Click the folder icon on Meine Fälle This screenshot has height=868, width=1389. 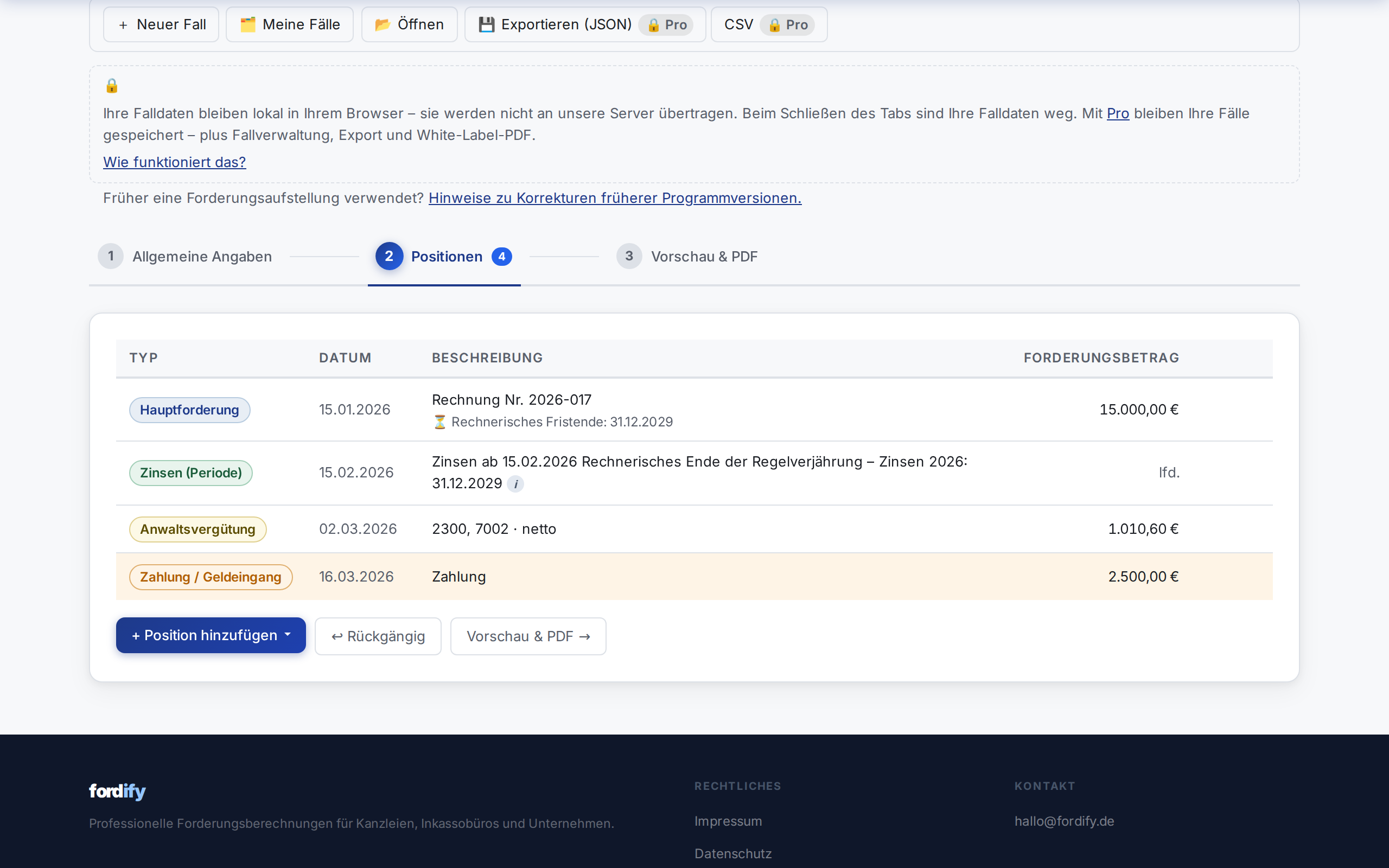click(248, 25)
